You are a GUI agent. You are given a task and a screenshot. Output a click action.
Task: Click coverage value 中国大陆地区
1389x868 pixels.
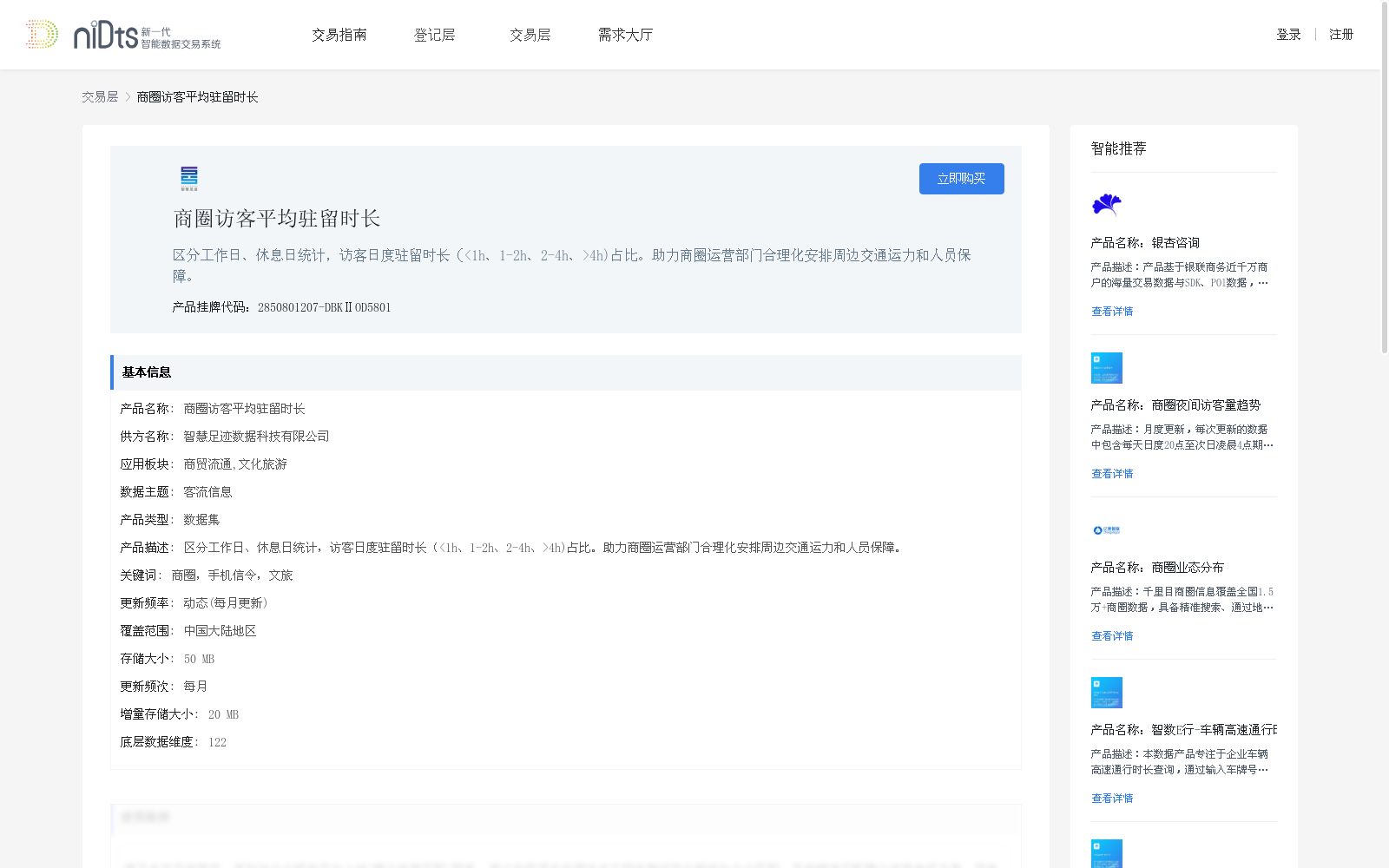click(220, 631)
